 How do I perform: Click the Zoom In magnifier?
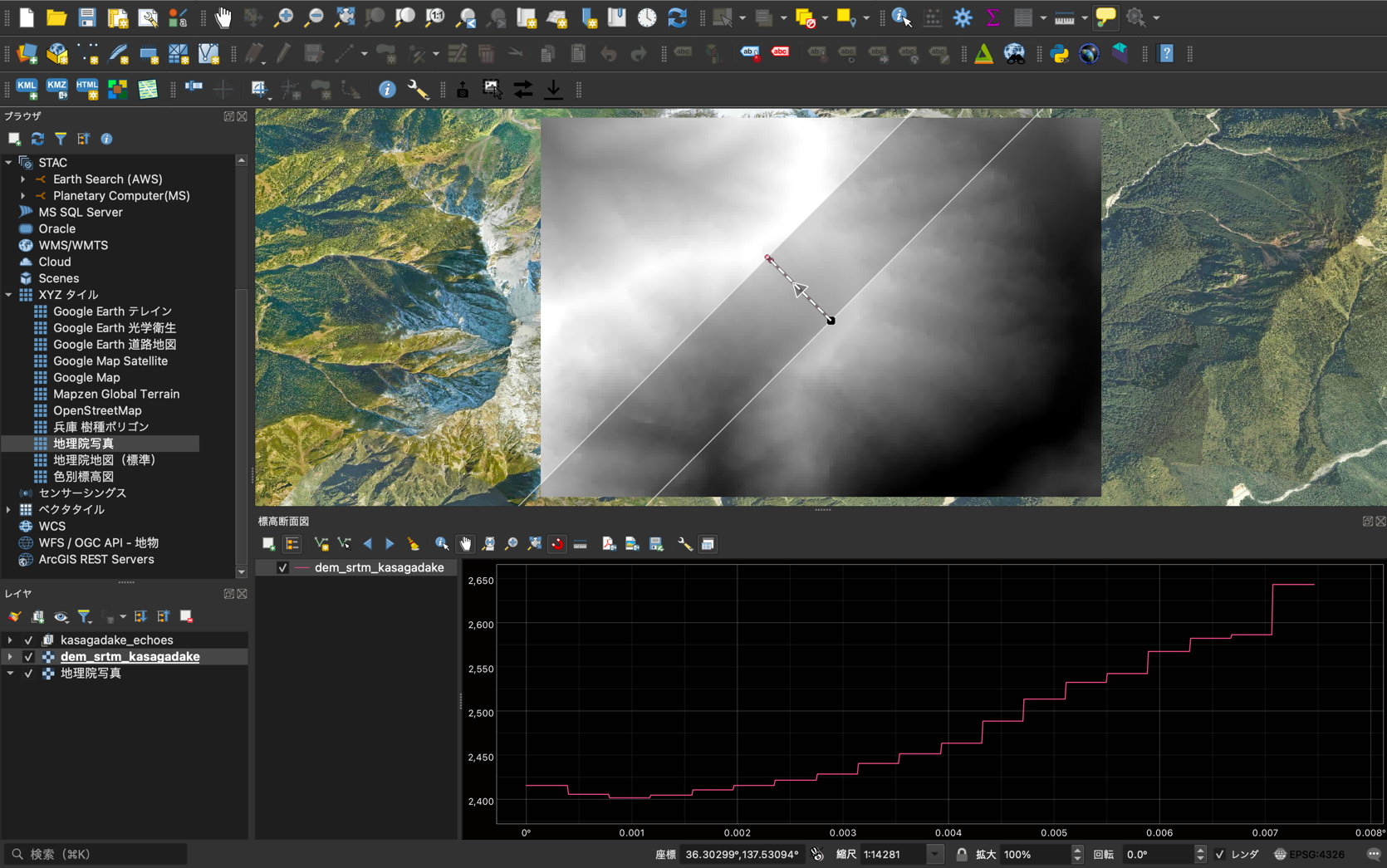pyautogui.click(x=283, y=17)
